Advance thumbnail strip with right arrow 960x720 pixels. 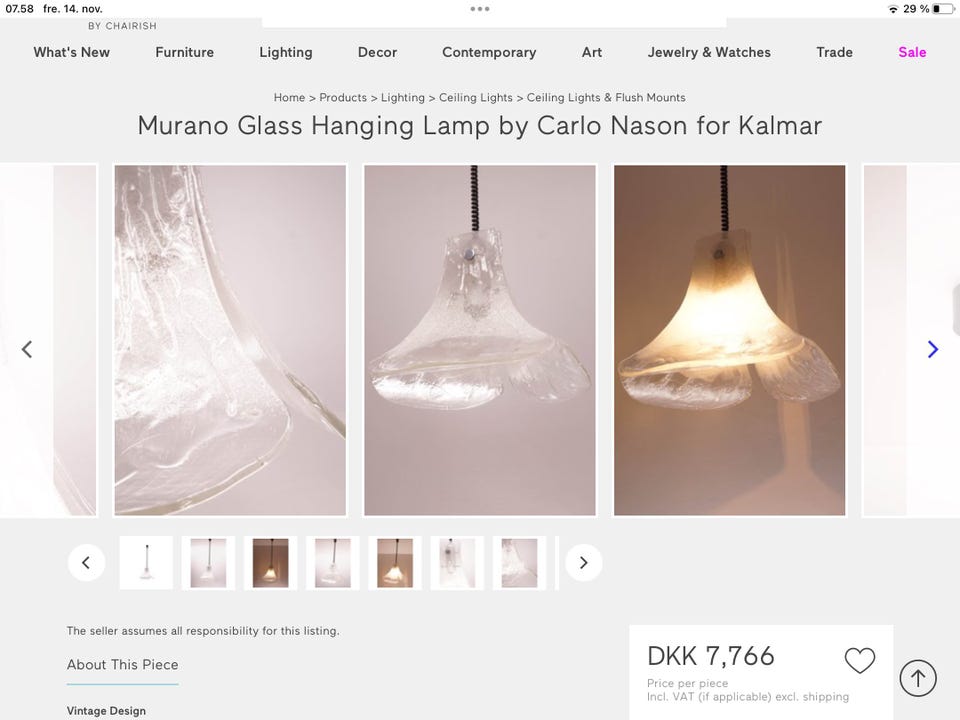(x=583, y=563)
